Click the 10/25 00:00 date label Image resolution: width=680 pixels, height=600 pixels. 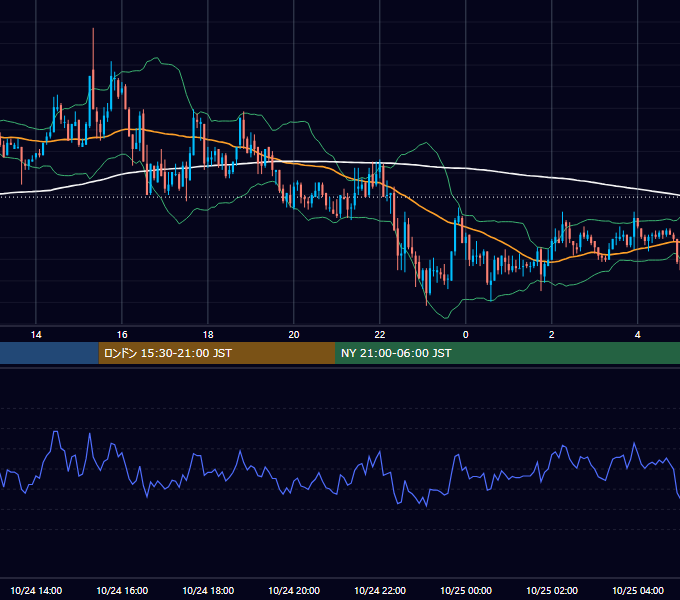click(x=465, y=590)
